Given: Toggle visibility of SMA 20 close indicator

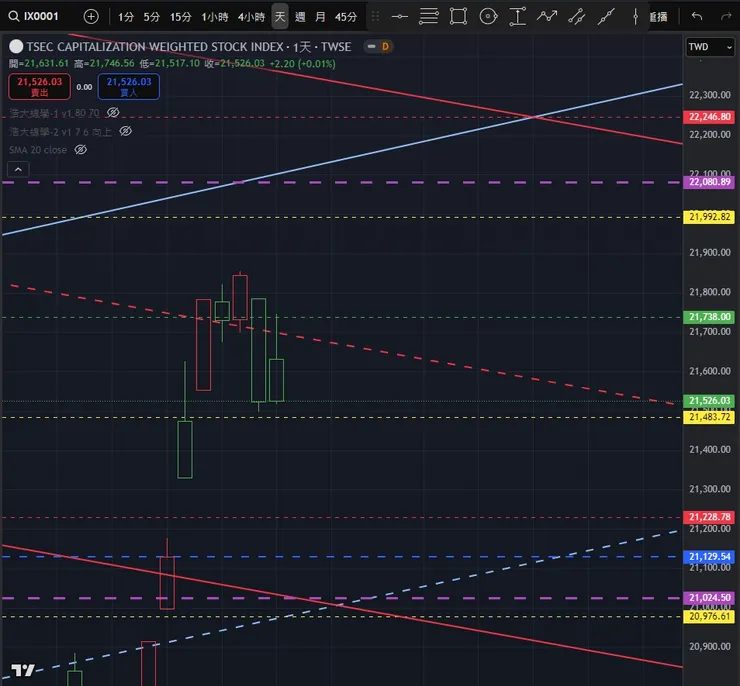Looking at the screenshot, I should pyautogui.click(x=81, y=150).
